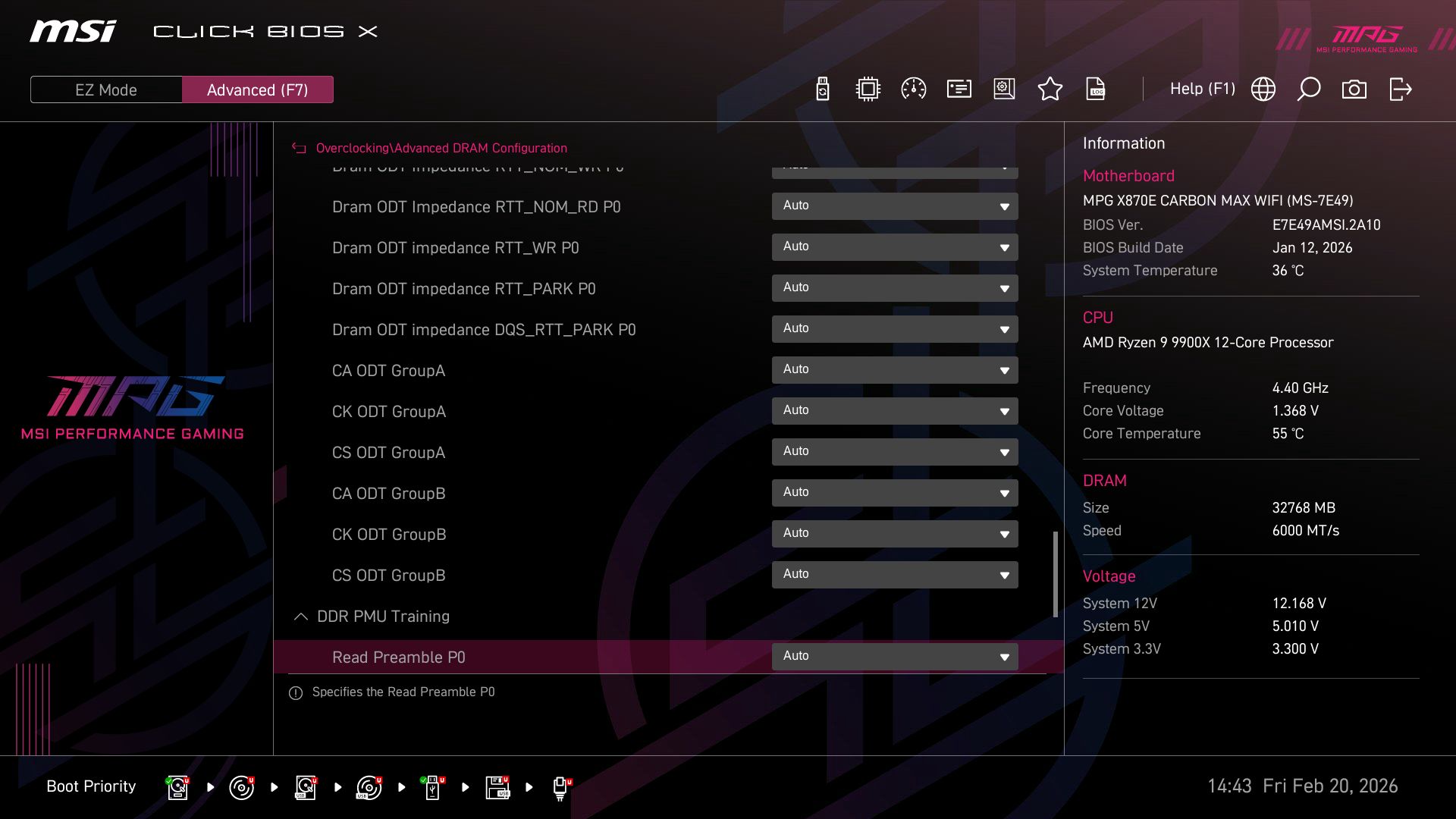The image size is (1456, 819).
Task: Switch to EZ Mode tab
Action: coord(105,89)
